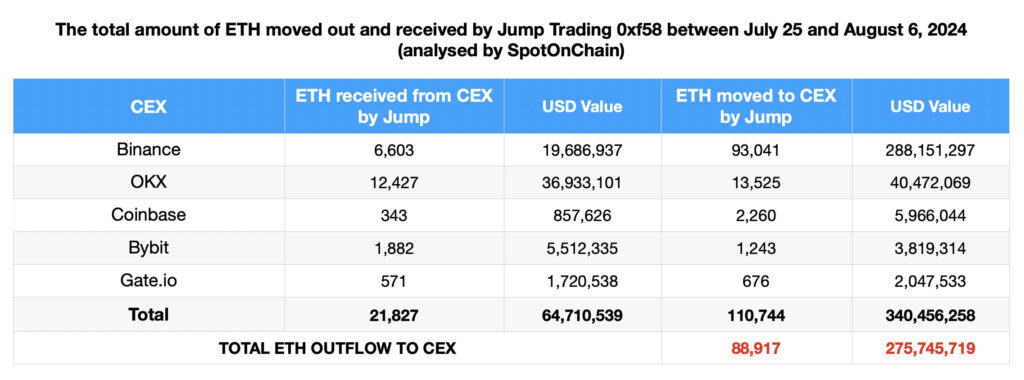1024x380 pixels.
Task: Click the 'ETH moved to CEX' header
Action: click(x=756, y=106)
